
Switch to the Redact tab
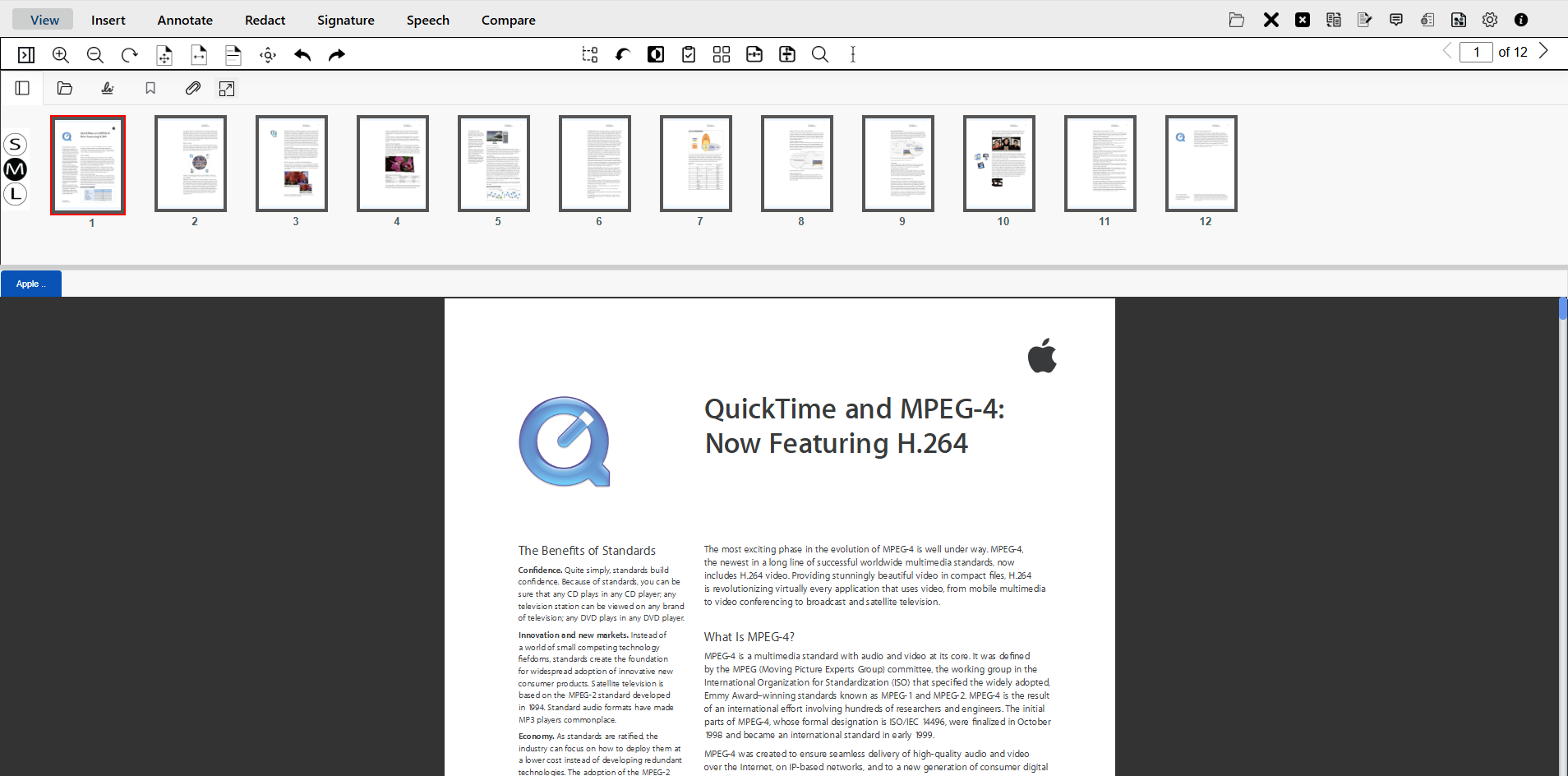pos(265,20)
